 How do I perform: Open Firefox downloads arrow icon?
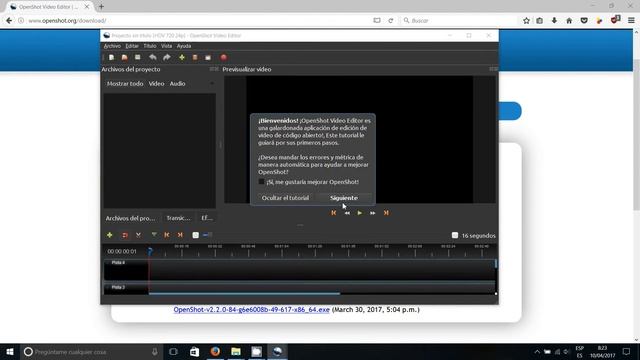tap(554, 20)
